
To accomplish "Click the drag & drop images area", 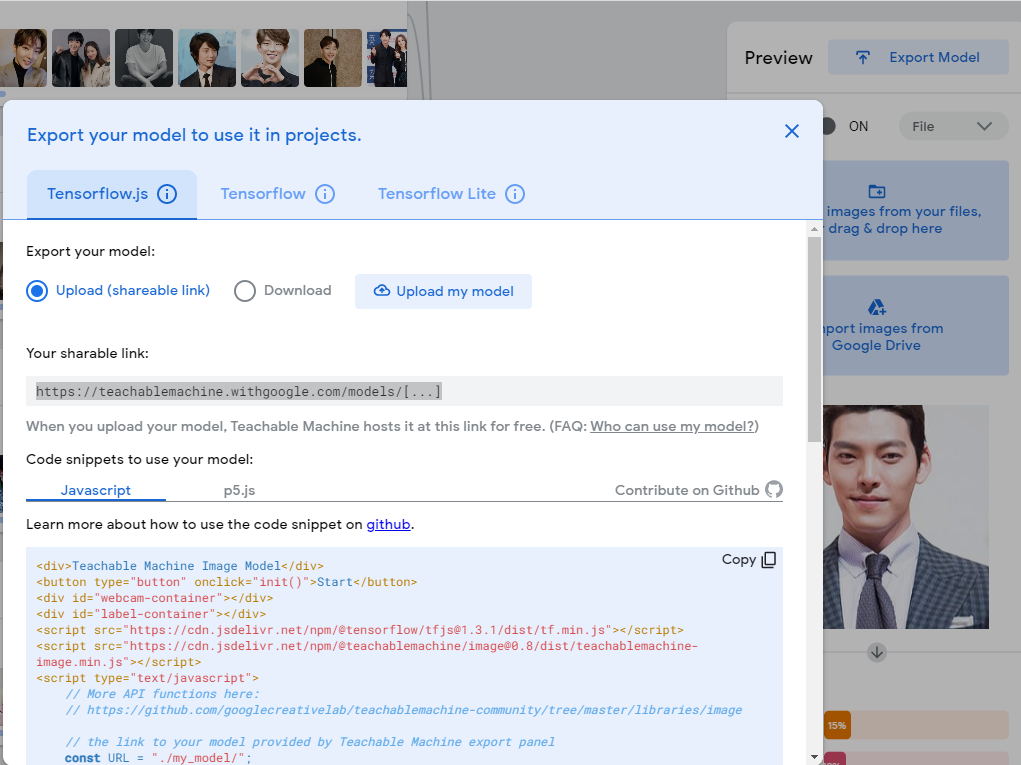I will coord(916,210).
